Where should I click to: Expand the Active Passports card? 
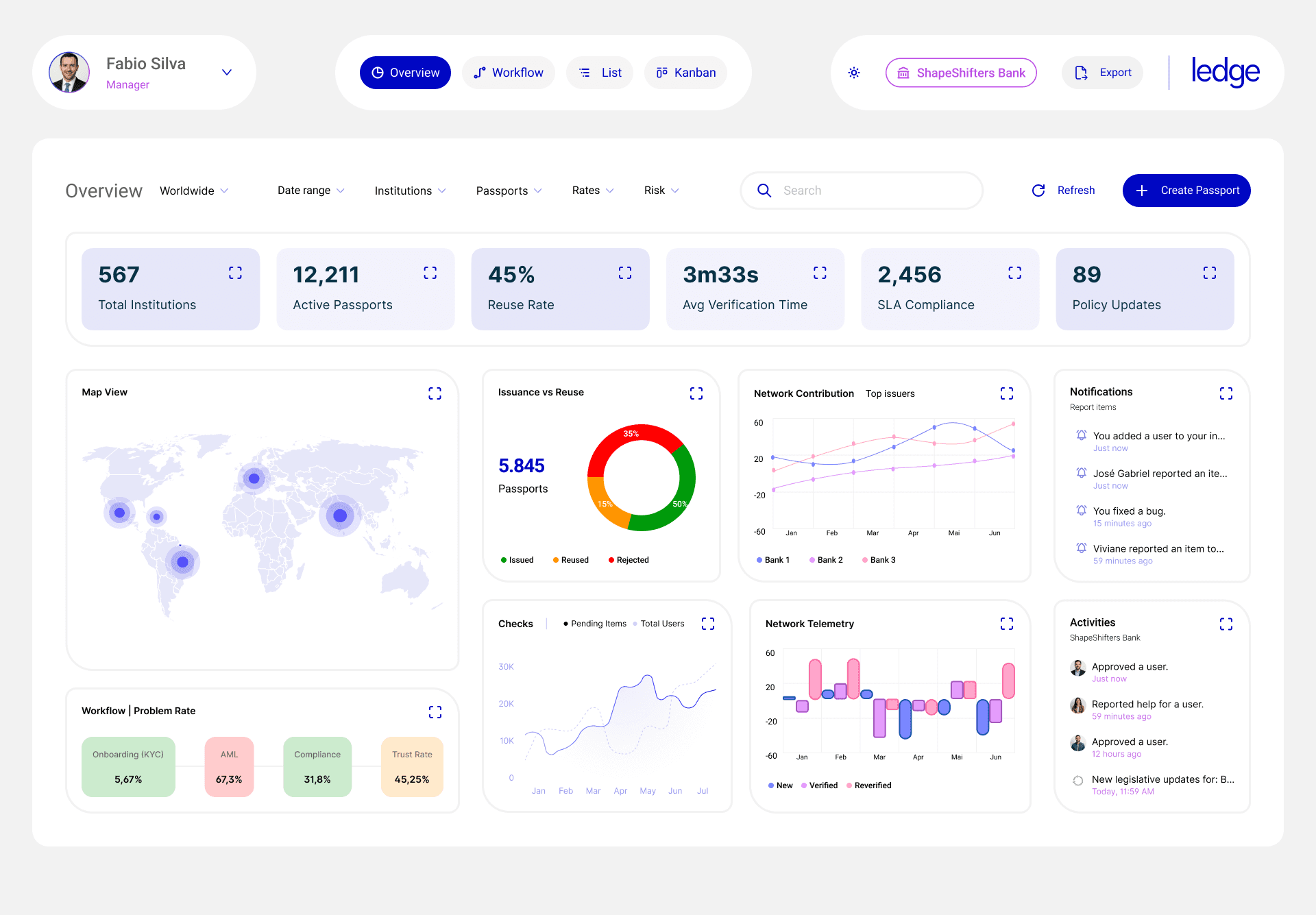point(430,273)
